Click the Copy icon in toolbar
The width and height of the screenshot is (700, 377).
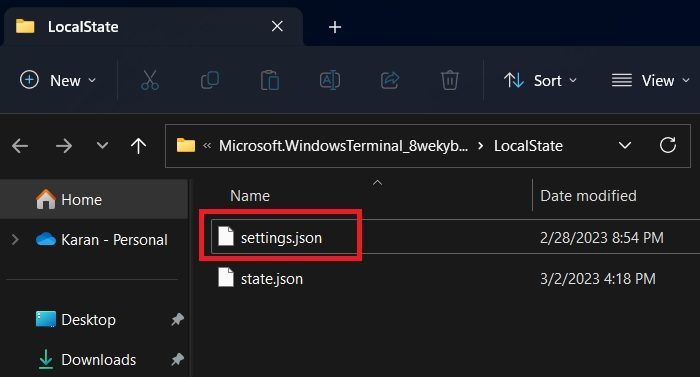tap(210, 80)
